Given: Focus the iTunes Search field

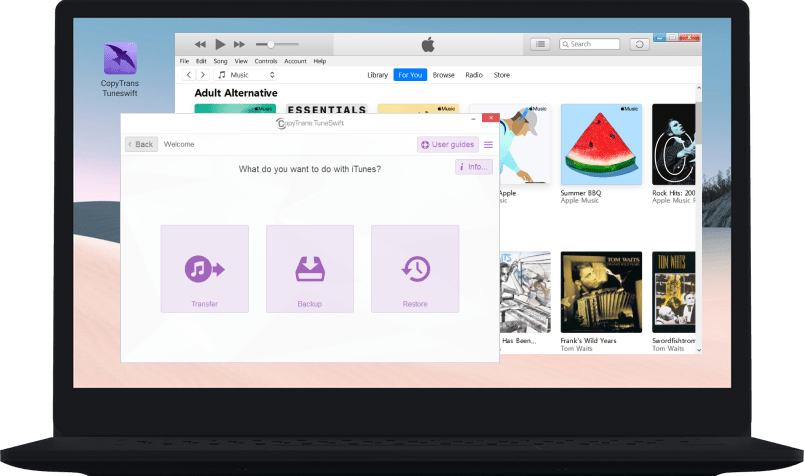Looking at the screenshot, I should (x=590, y=44).
